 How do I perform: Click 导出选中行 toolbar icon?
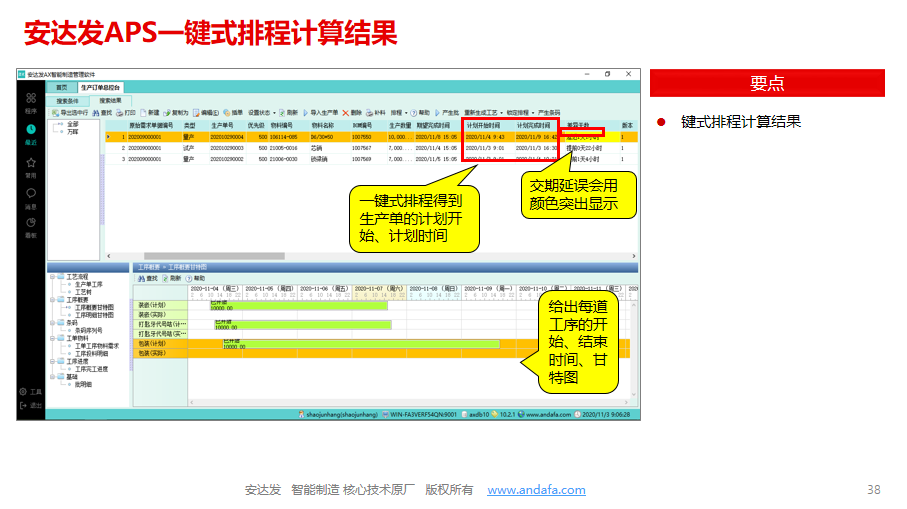(55, 113)
